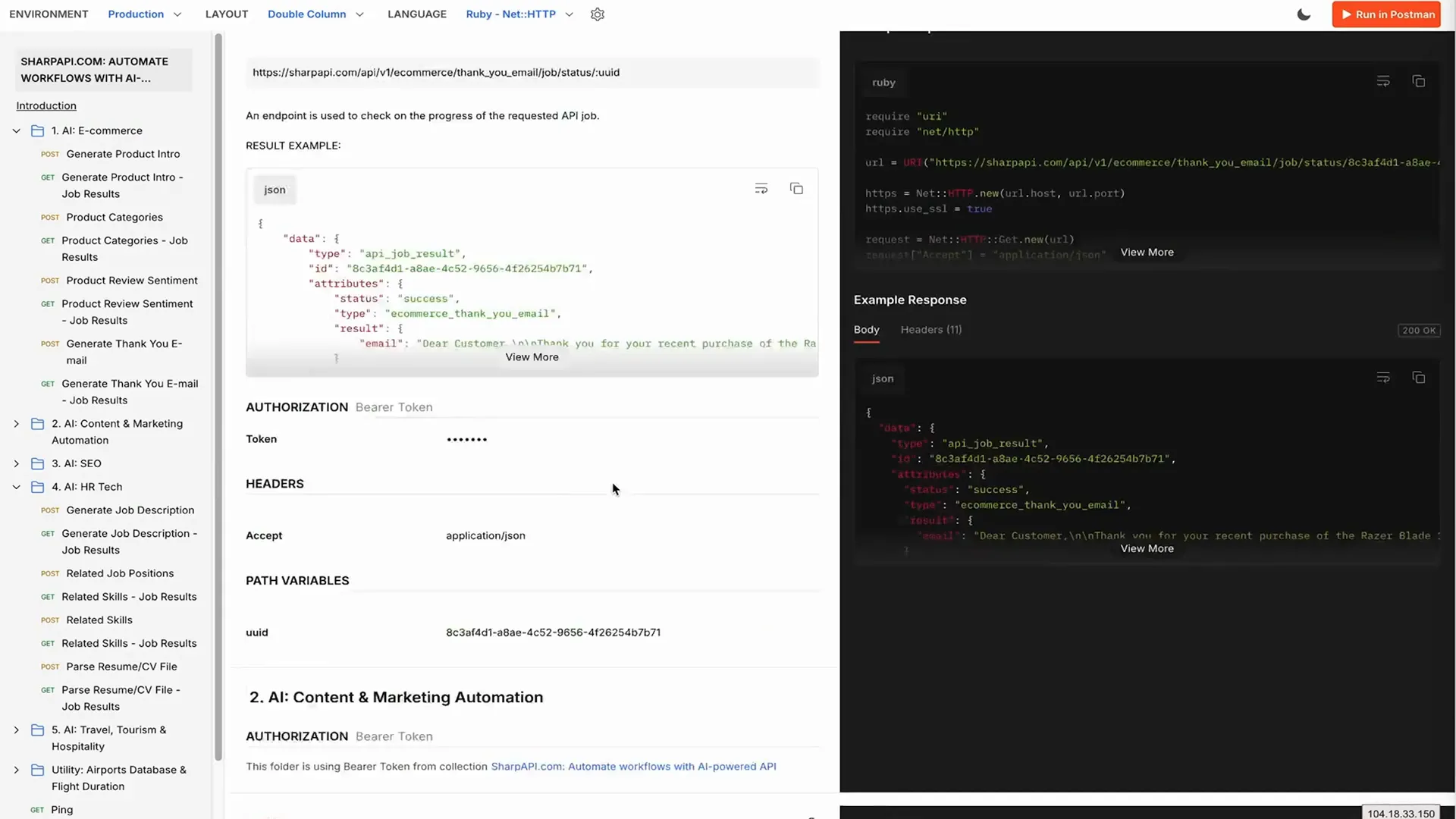This screenshot has width=1456, height=819.
Task: Click View More in code snippet panel
Action: tap(1147, 252)
